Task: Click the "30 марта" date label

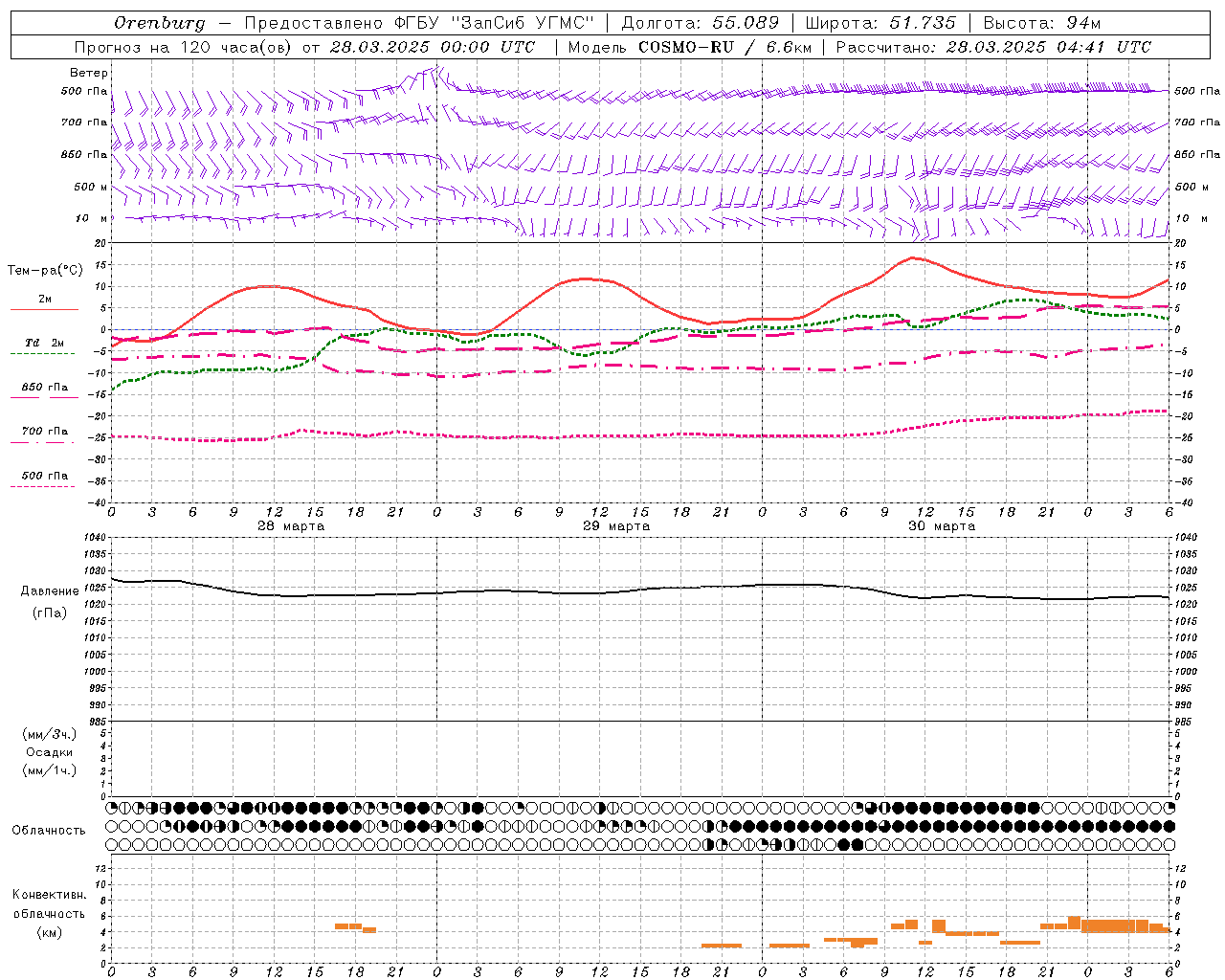Action: pos(942,526)
